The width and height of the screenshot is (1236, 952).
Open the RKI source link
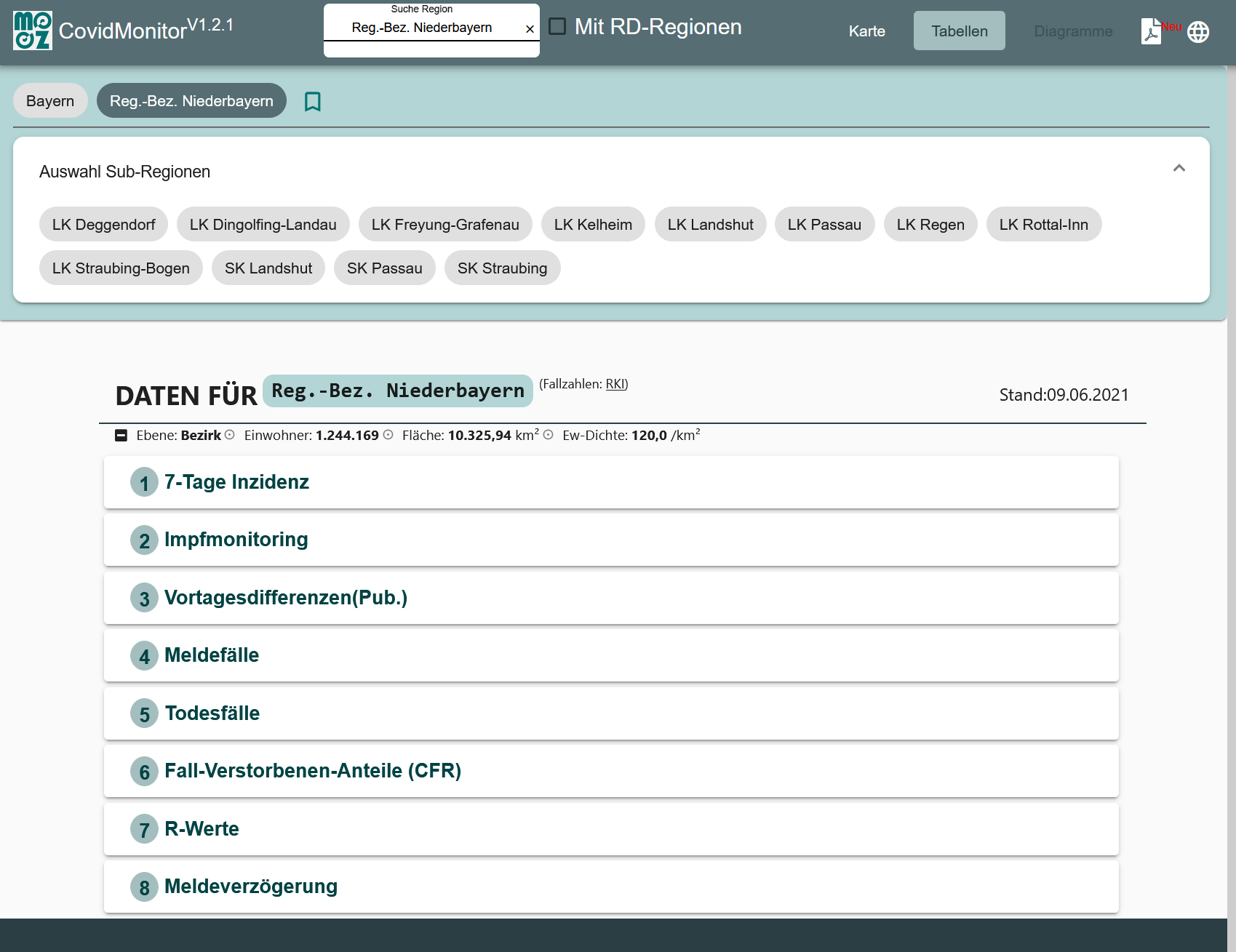pyautogui.click(x=615, y=384)
